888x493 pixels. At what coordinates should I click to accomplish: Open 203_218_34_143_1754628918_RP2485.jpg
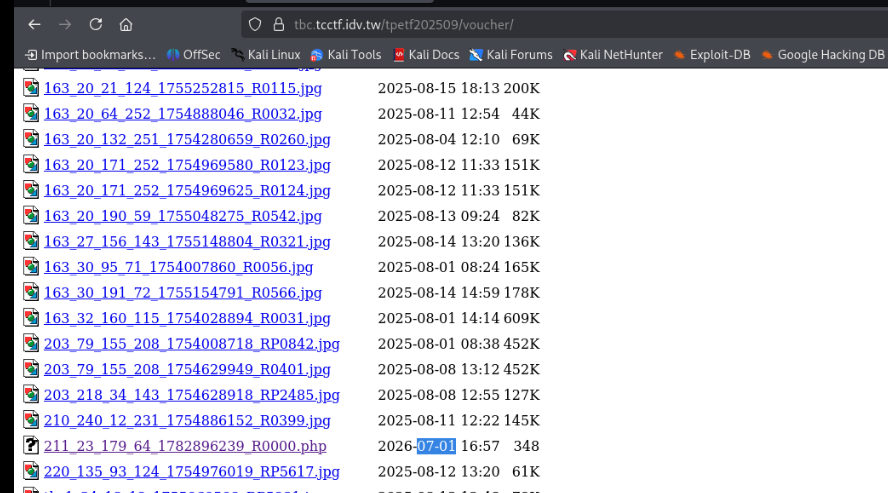pos(192,395)
